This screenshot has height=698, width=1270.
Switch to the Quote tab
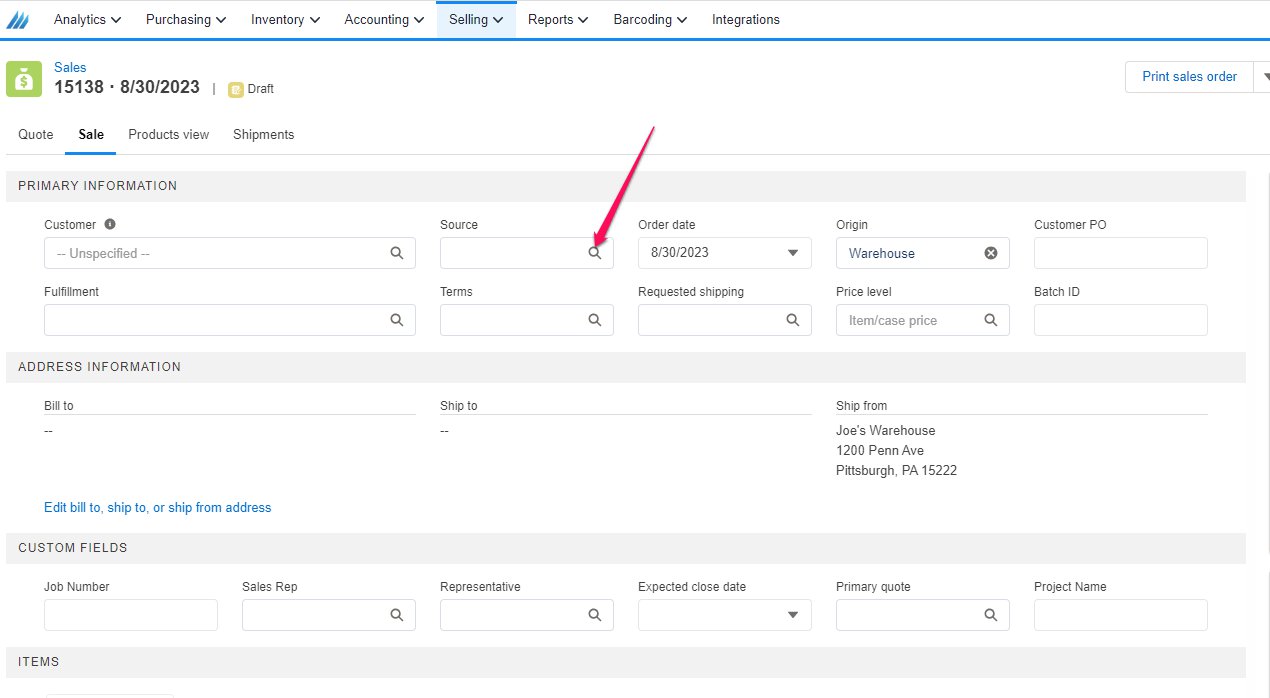(x=36, y=134)
